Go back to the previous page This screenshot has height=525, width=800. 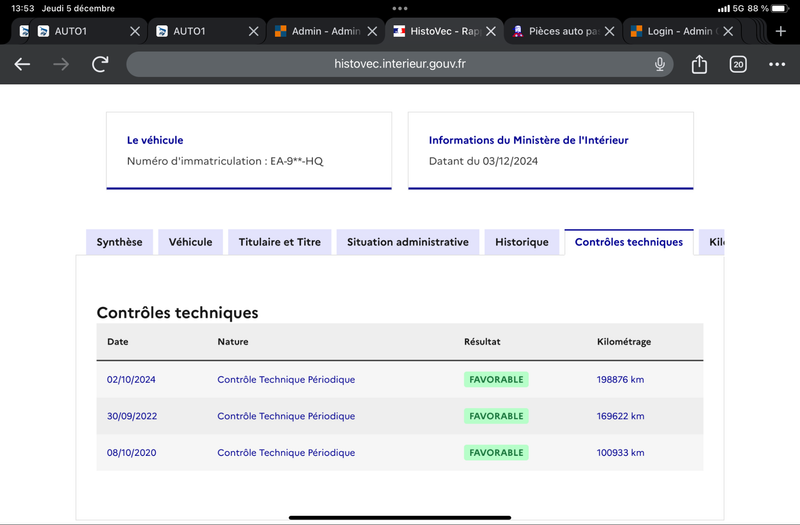[x=22, y=64]
